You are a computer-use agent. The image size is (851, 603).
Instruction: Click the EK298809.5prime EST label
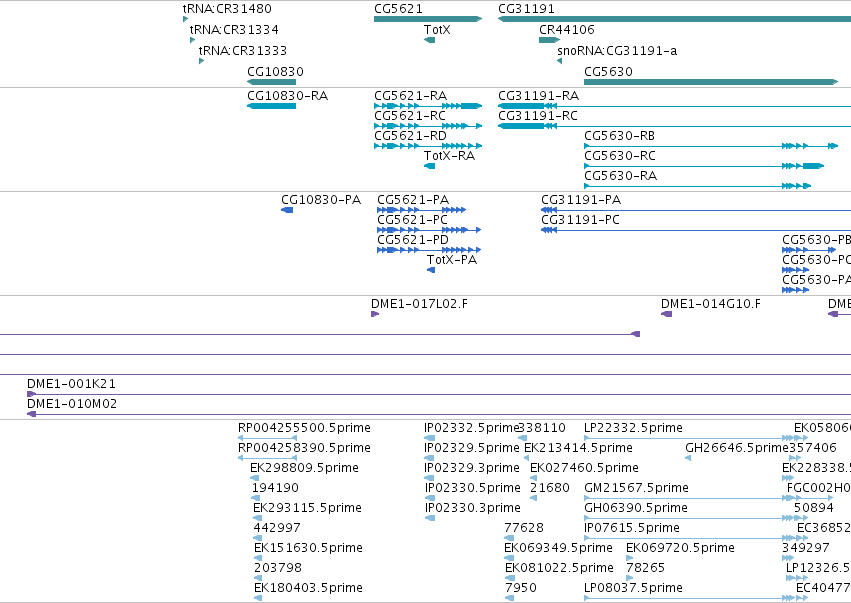[x=304, y=468]
